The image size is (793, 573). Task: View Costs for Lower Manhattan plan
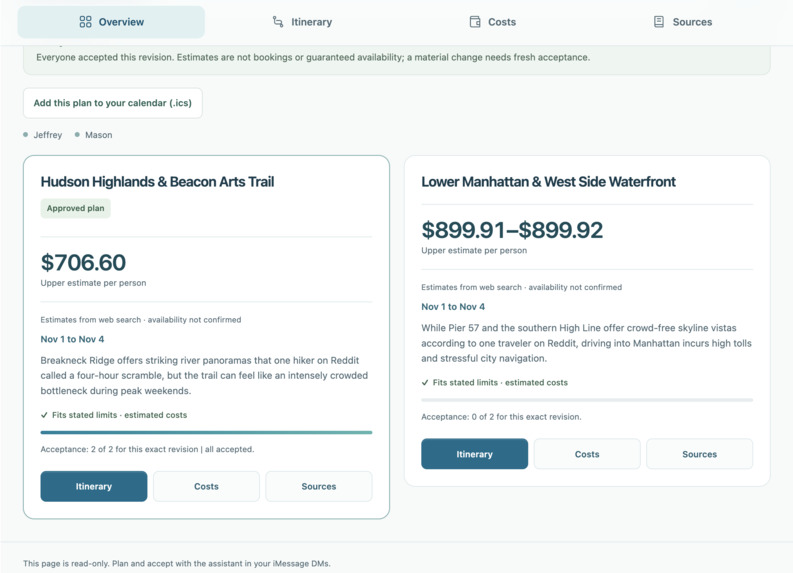587,454
